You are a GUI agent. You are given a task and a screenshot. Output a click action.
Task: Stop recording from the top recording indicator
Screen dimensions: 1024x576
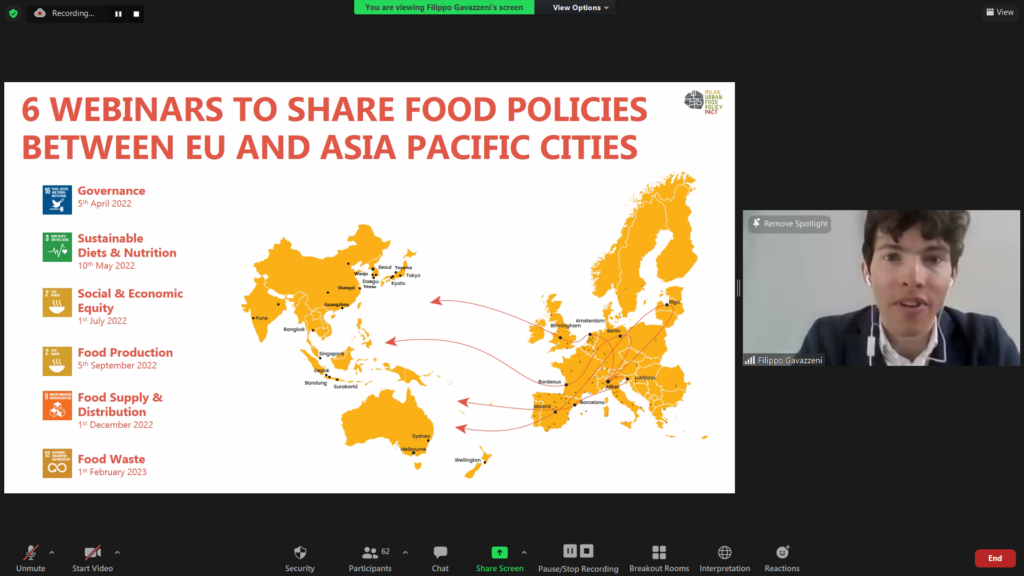[136, 14]
